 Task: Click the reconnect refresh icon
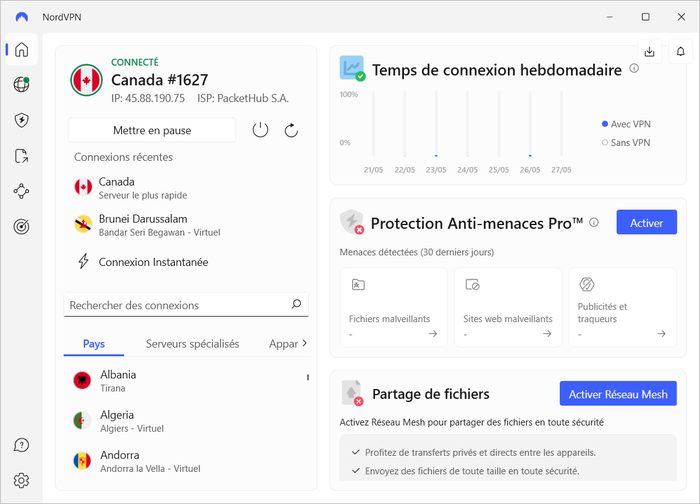[291, 130]
